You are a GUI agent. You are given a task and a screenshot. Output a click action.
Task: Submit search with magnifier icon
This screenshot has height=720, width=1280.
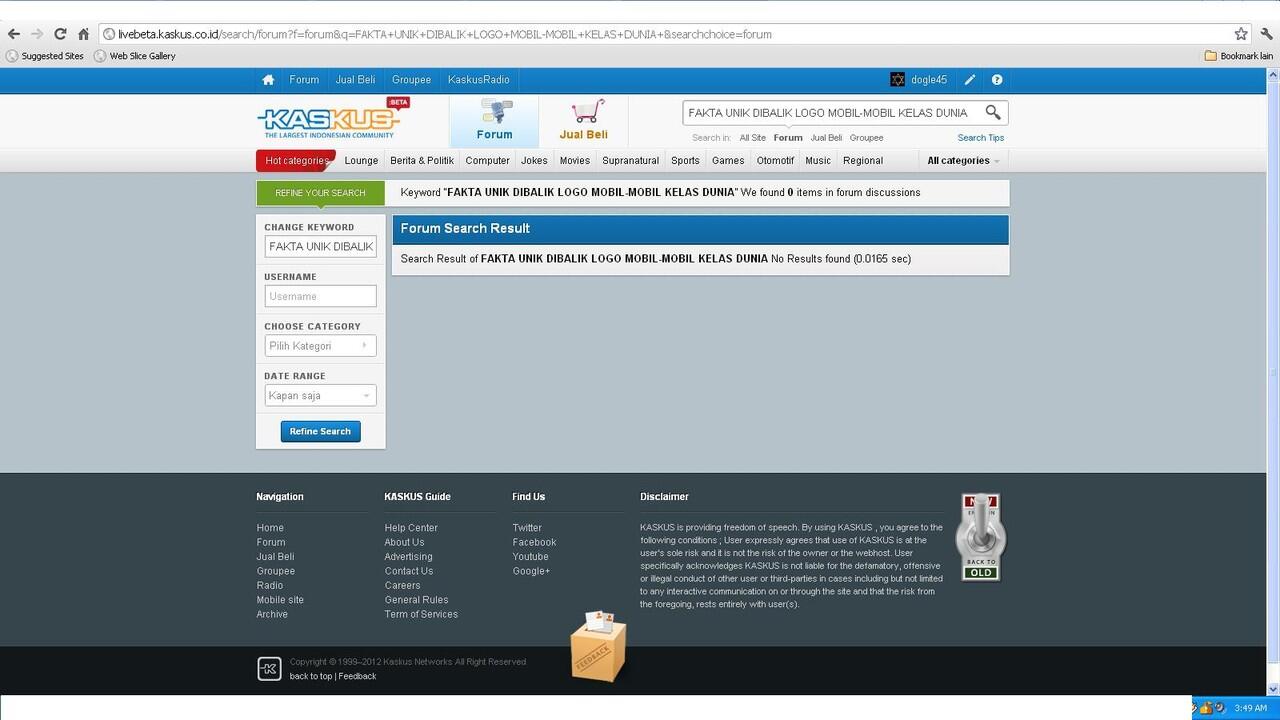[993, 112]
